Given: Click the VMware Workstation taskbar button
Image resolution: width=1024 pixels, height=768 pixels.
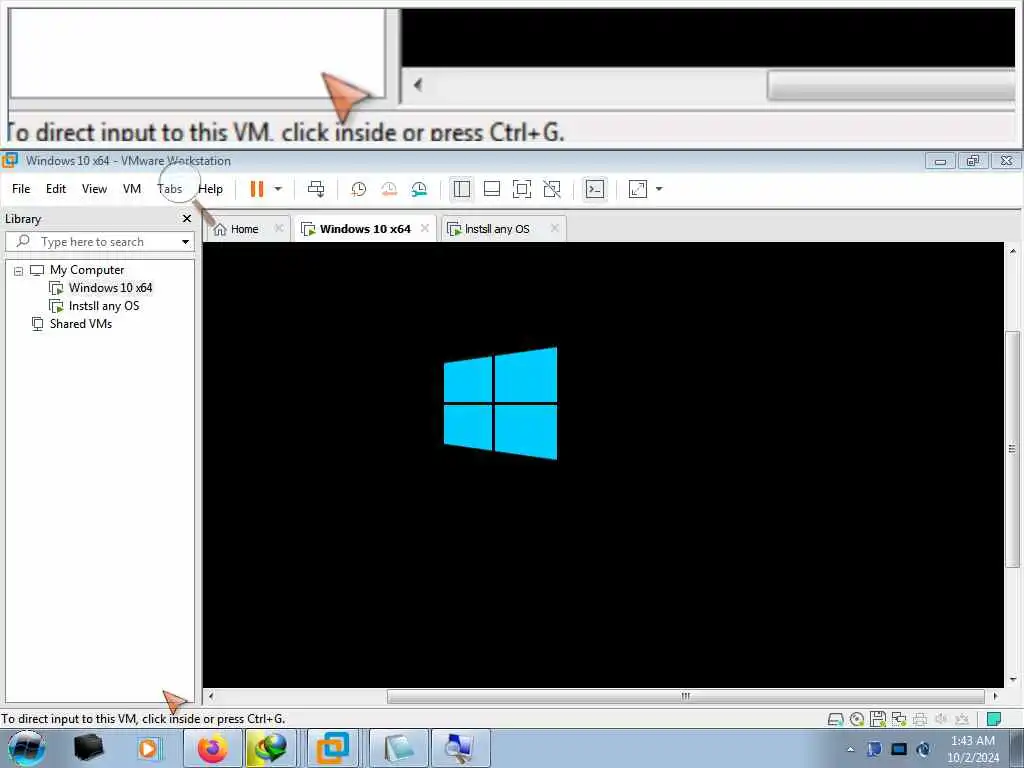Looking at the screenshot, I should (332, 748).
